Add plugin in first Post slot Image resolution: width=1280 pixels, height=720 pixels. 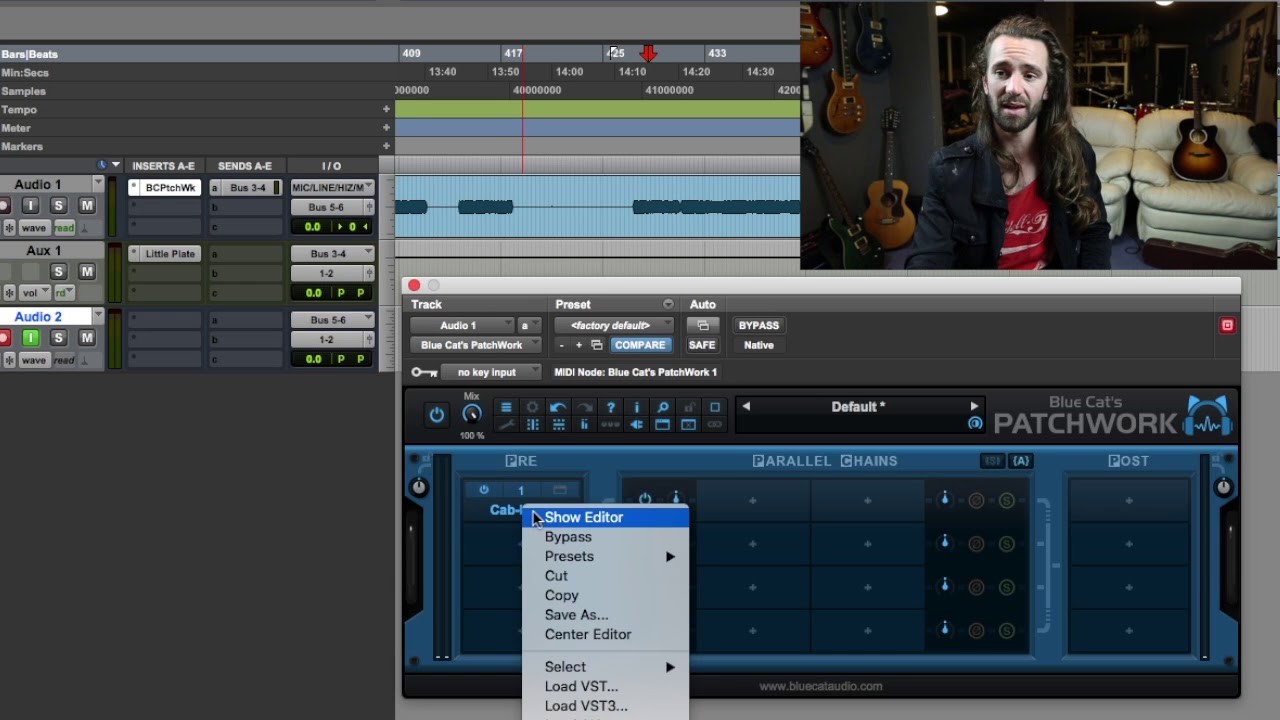pos(1129,501)
